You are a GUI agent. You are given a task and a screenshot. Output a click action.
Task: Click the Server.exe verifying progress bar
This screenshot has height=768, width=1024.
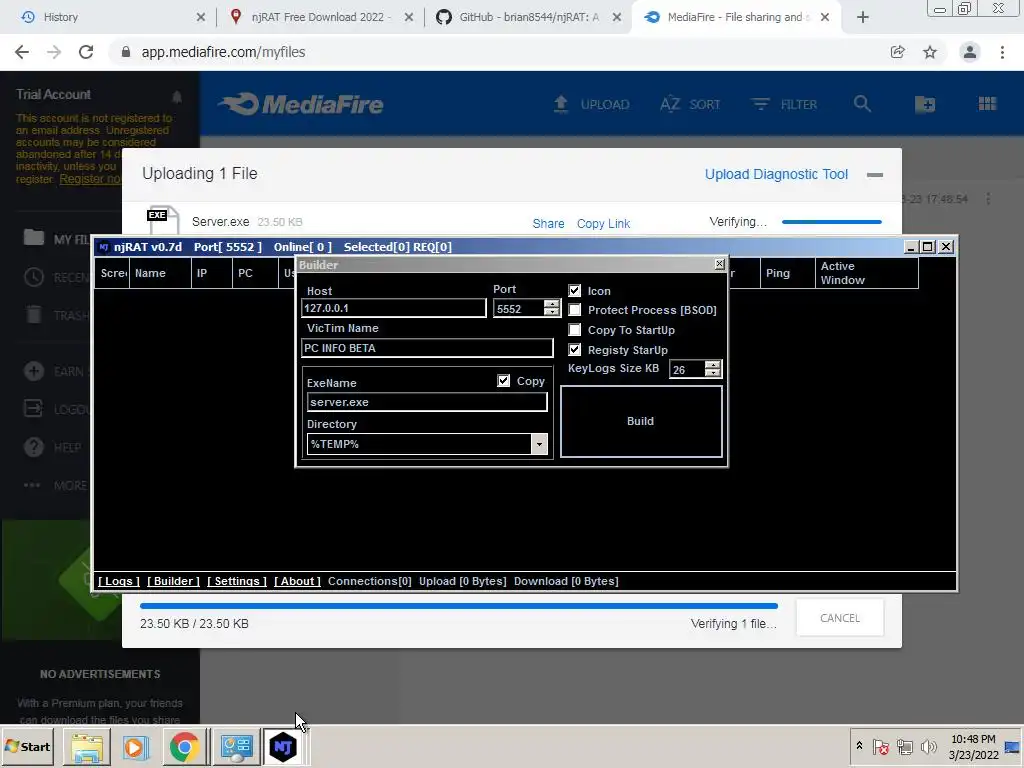click(x=831, y=222)
